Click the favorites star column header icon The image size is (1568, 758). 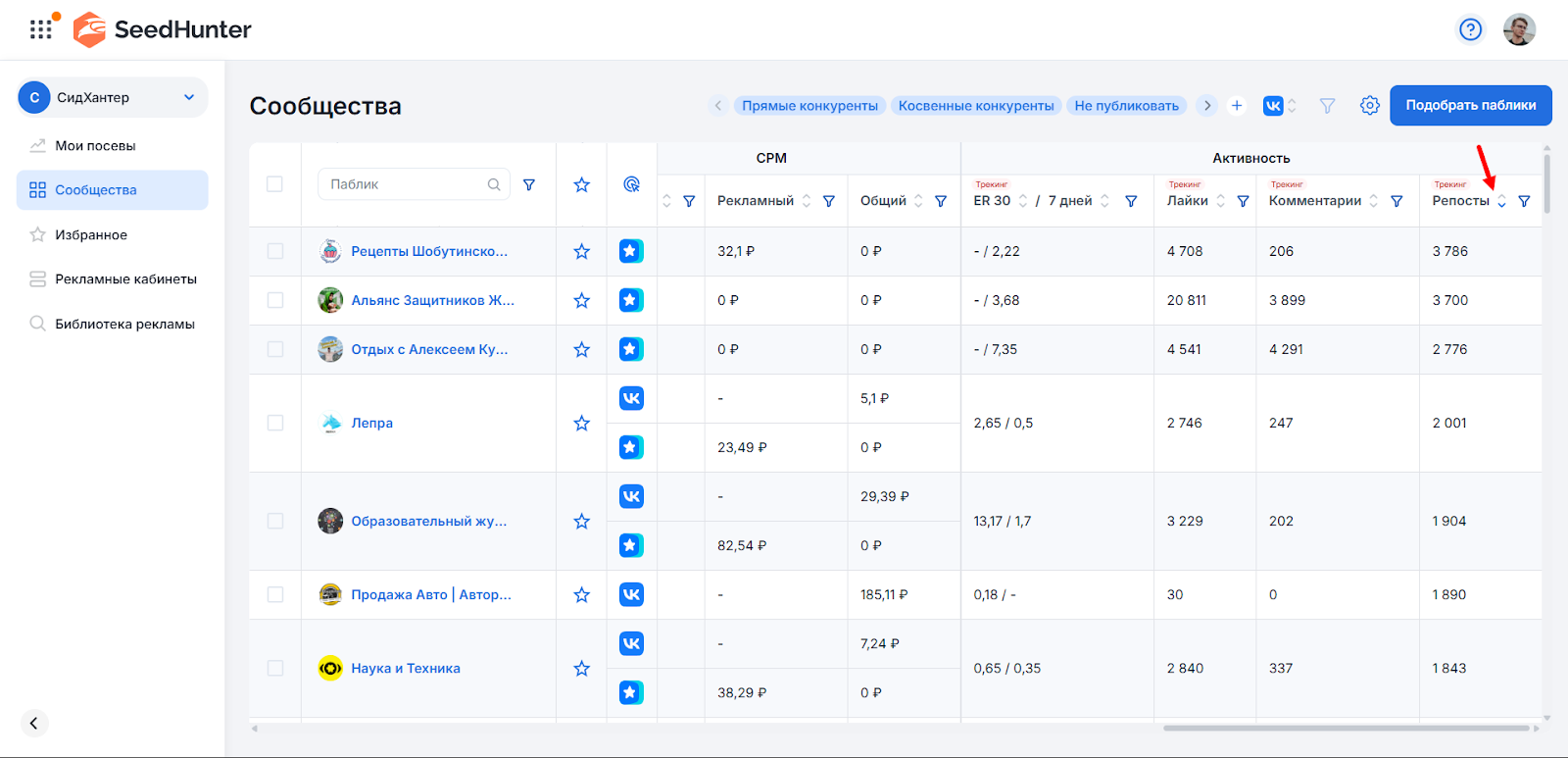(581, 184)
